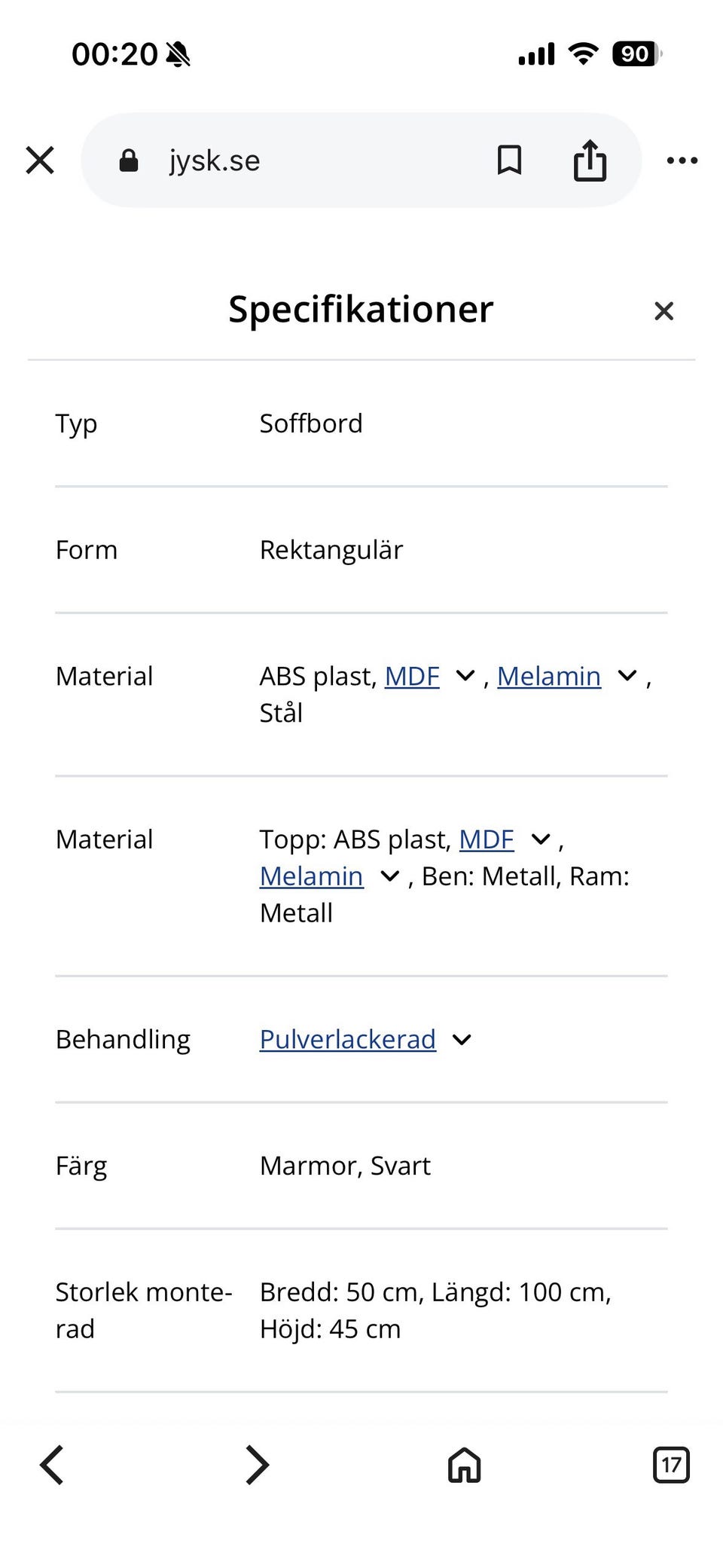Open the Melamin link in first Material row
The width and height of the screenshot is (723, 1568).
[x=549, y=677]
